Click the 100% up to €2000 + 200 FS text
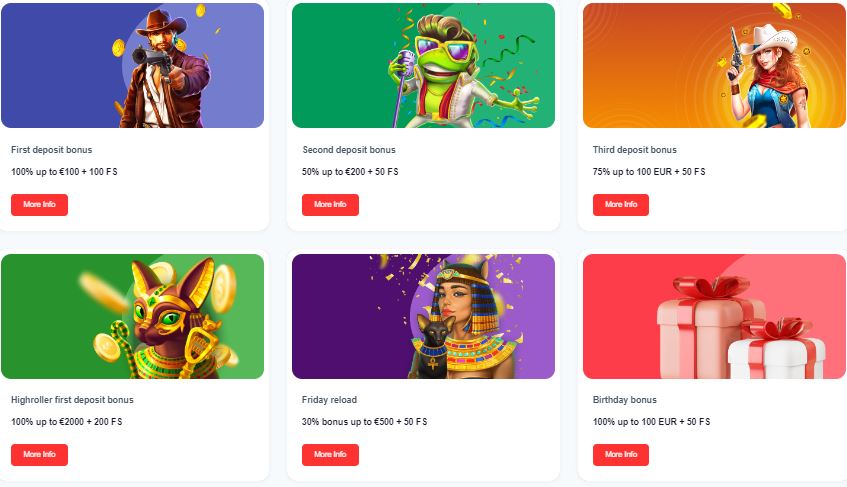 point(66,422)
